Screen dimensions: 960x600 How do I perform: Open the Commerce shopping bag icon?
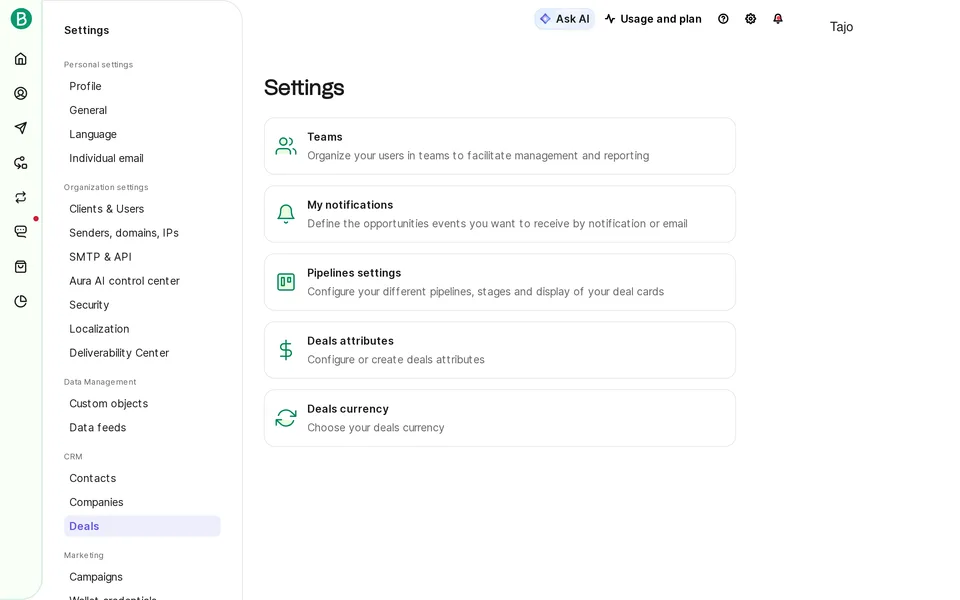[21, 266]
